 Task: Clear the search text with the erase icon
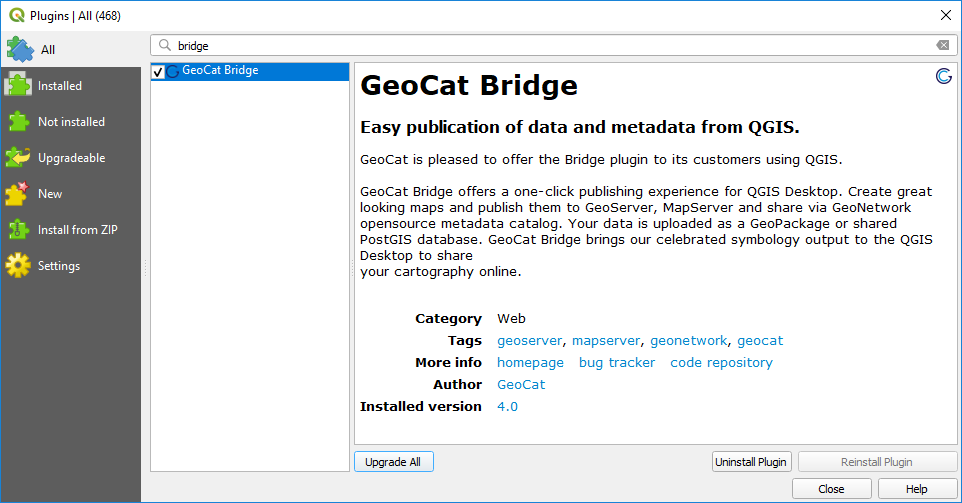(942, 45)
